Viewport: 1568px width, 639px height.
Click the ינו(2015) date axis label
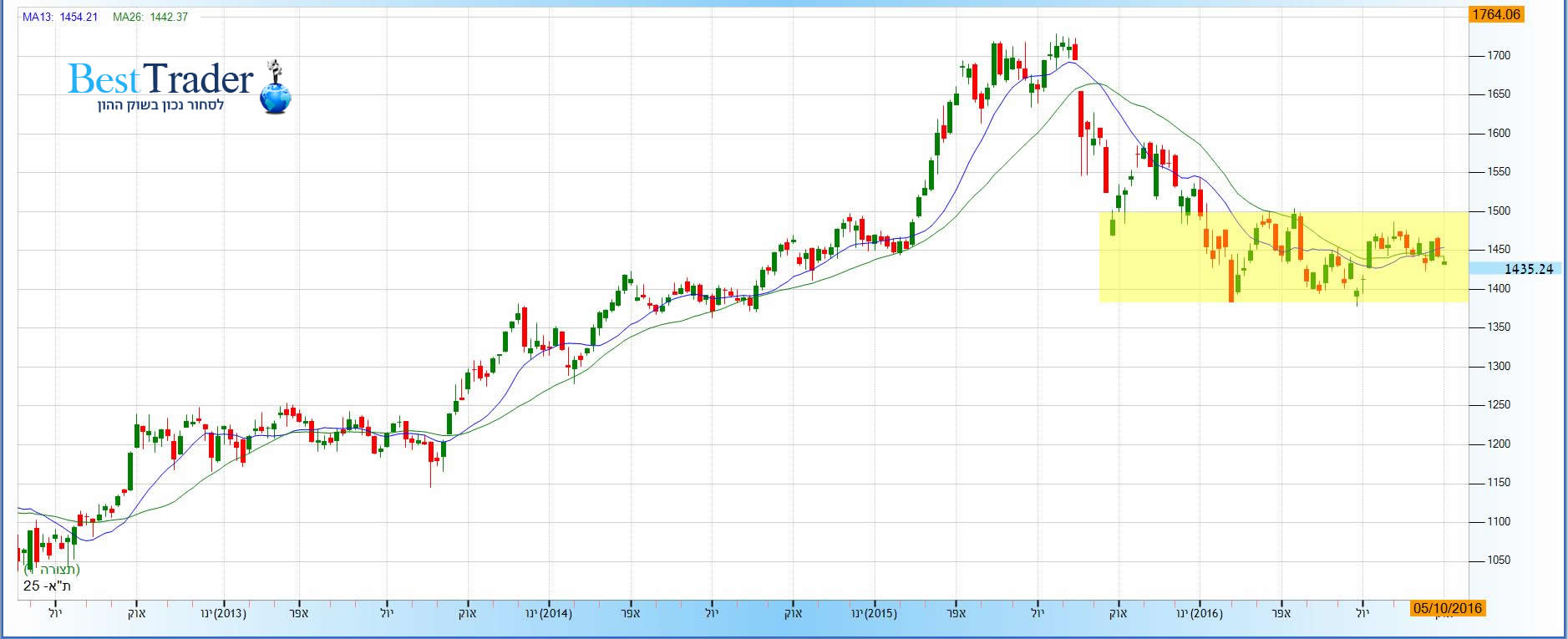874,613
